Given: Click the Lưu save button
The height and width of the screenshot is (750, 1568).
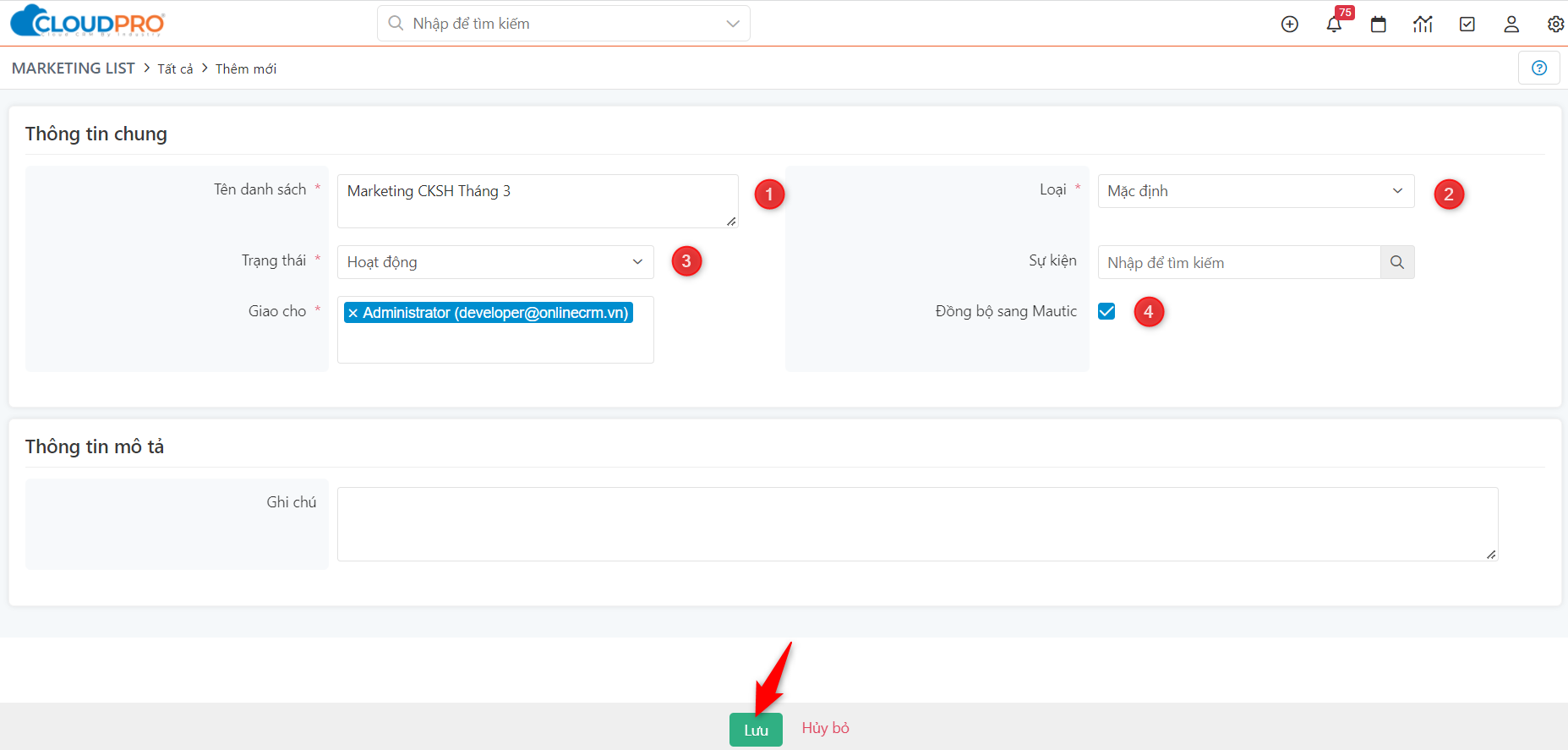Looking at the screenshot, I should [x=756, y=730].
